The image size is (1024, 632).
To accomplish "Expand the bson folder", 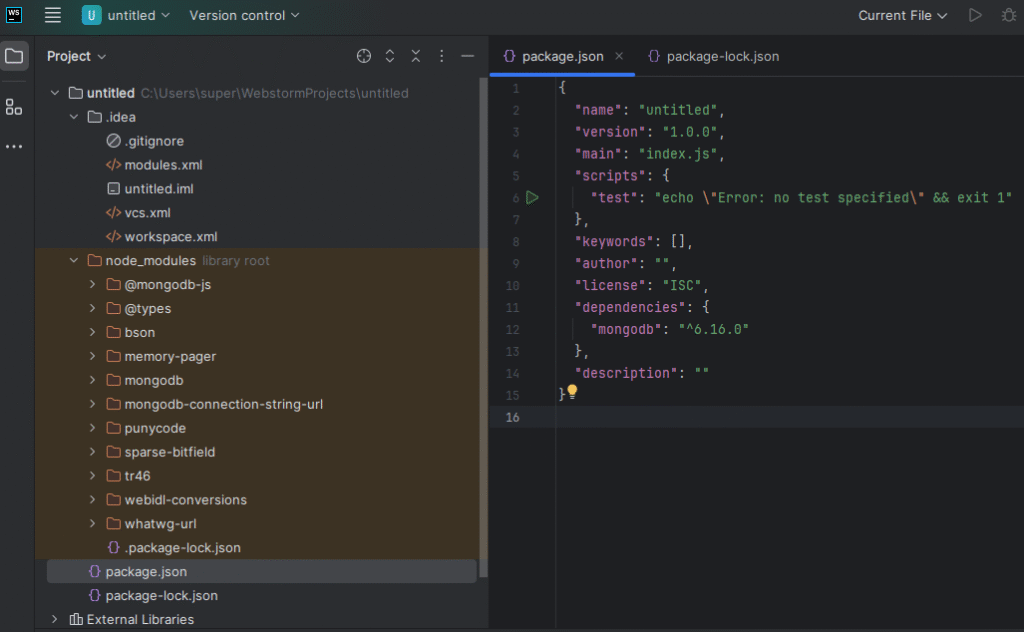I will point(92,332).
